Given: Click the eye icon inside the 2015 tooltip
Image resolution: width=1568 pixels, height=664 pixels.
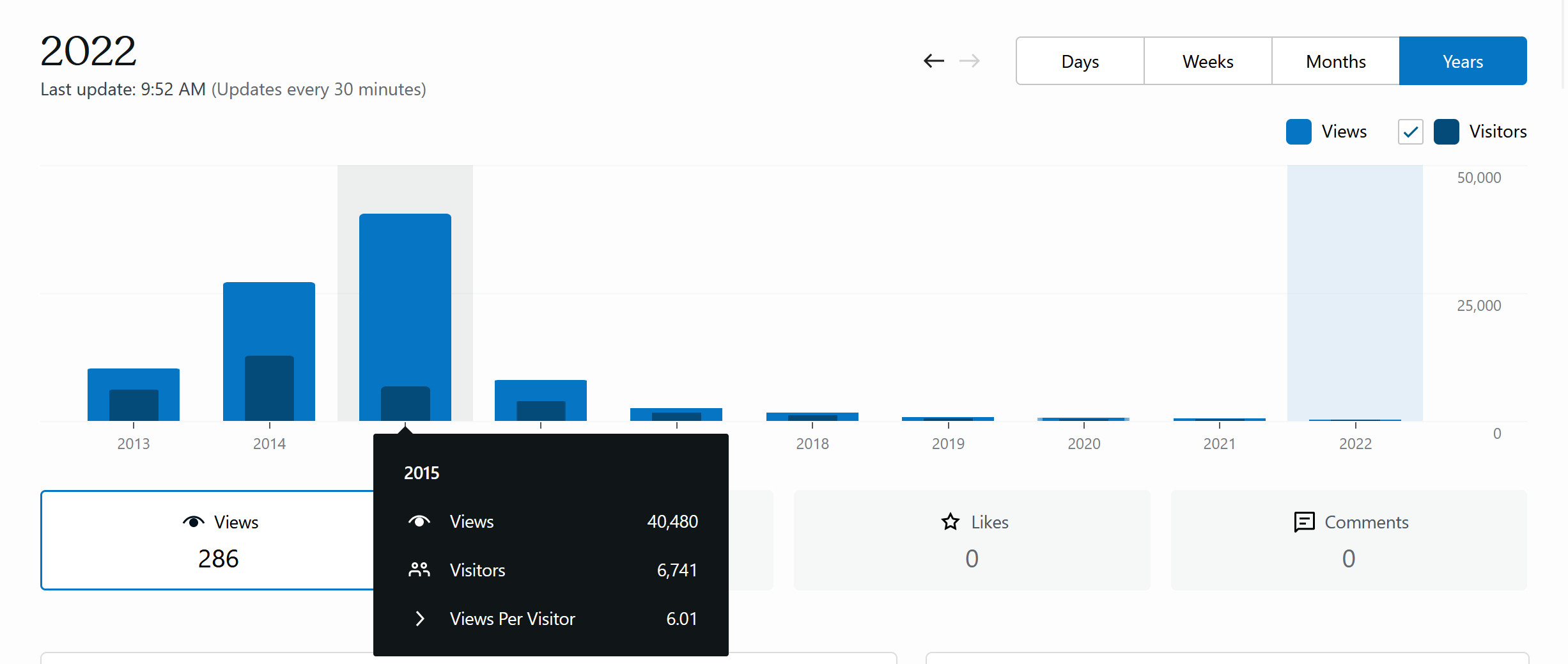Looking at the screenshot, I should pyautogui.click(x=420, y=521).
